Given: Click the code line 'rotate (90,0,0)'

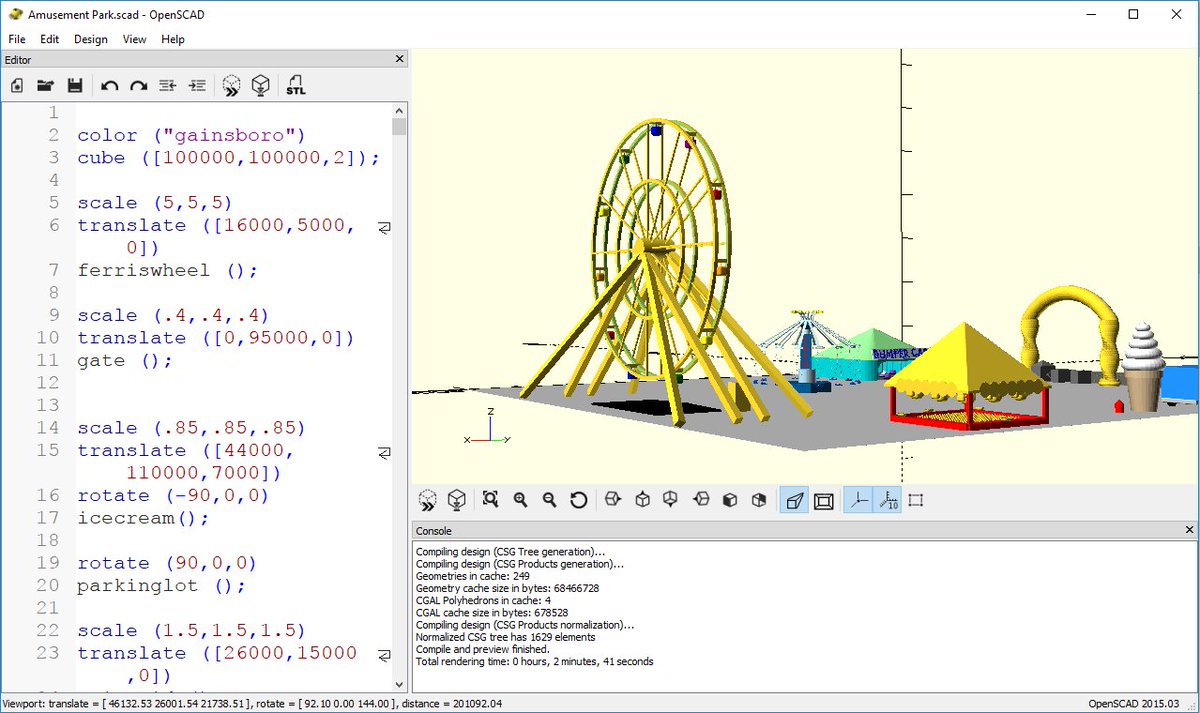Looking at the screenshot, I should pos(167,563).
